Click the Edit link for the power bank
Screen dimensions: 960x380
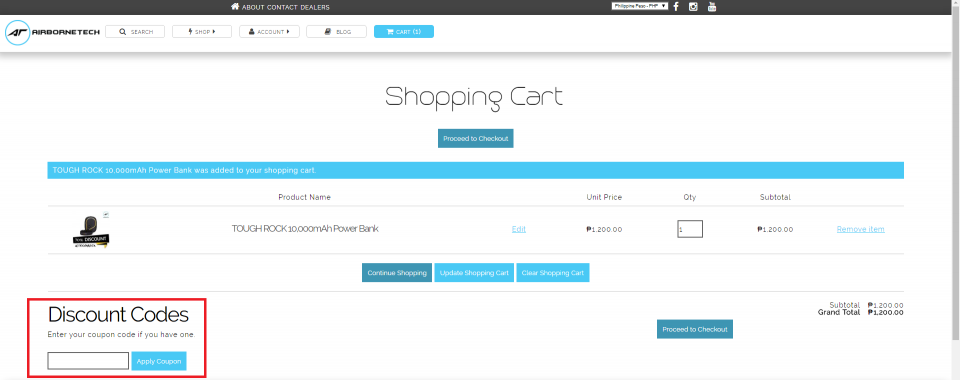(x=519, y=229)
